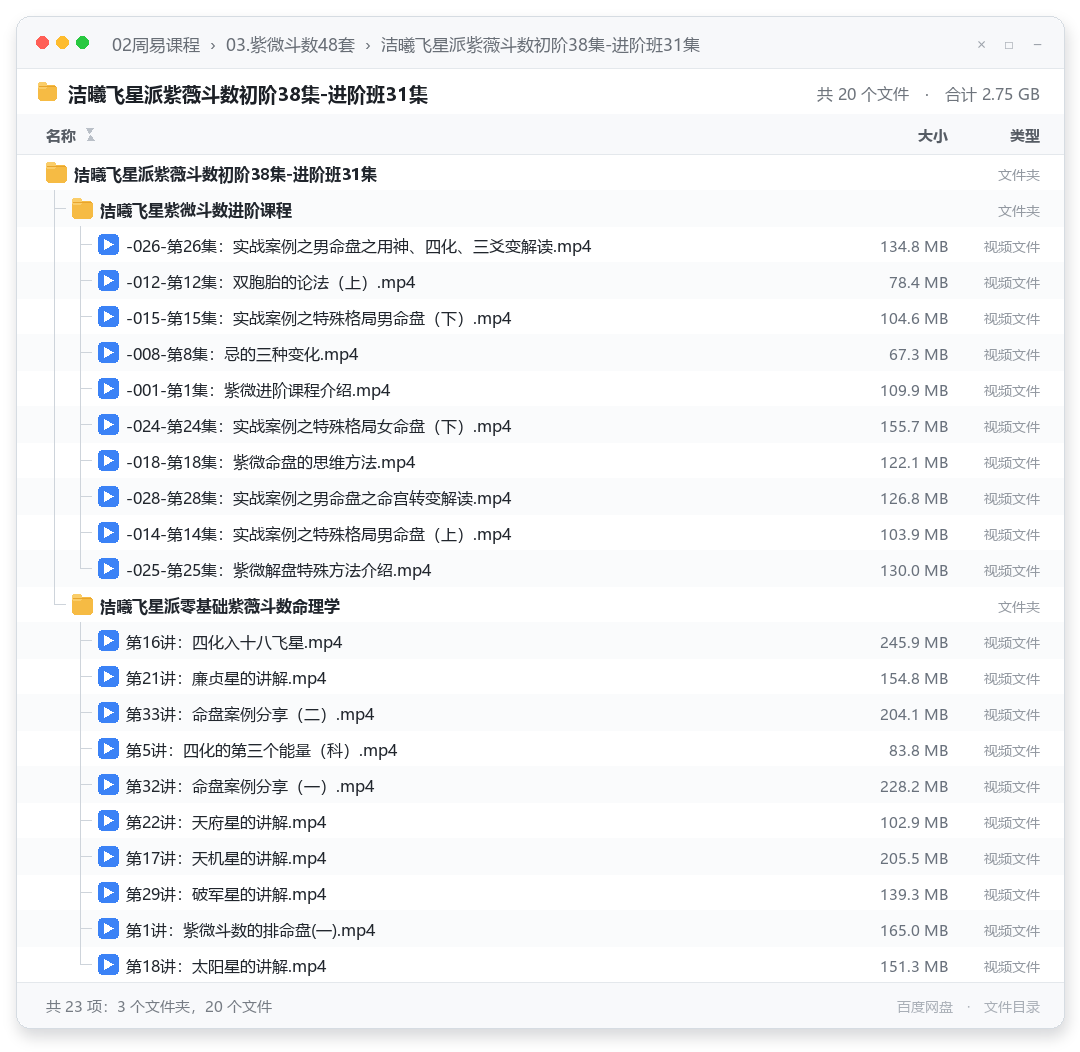Toggle sort arrow next to 名称 header
The height and width of the screenshot is (1052, 1080).
(x=90, y=136)
